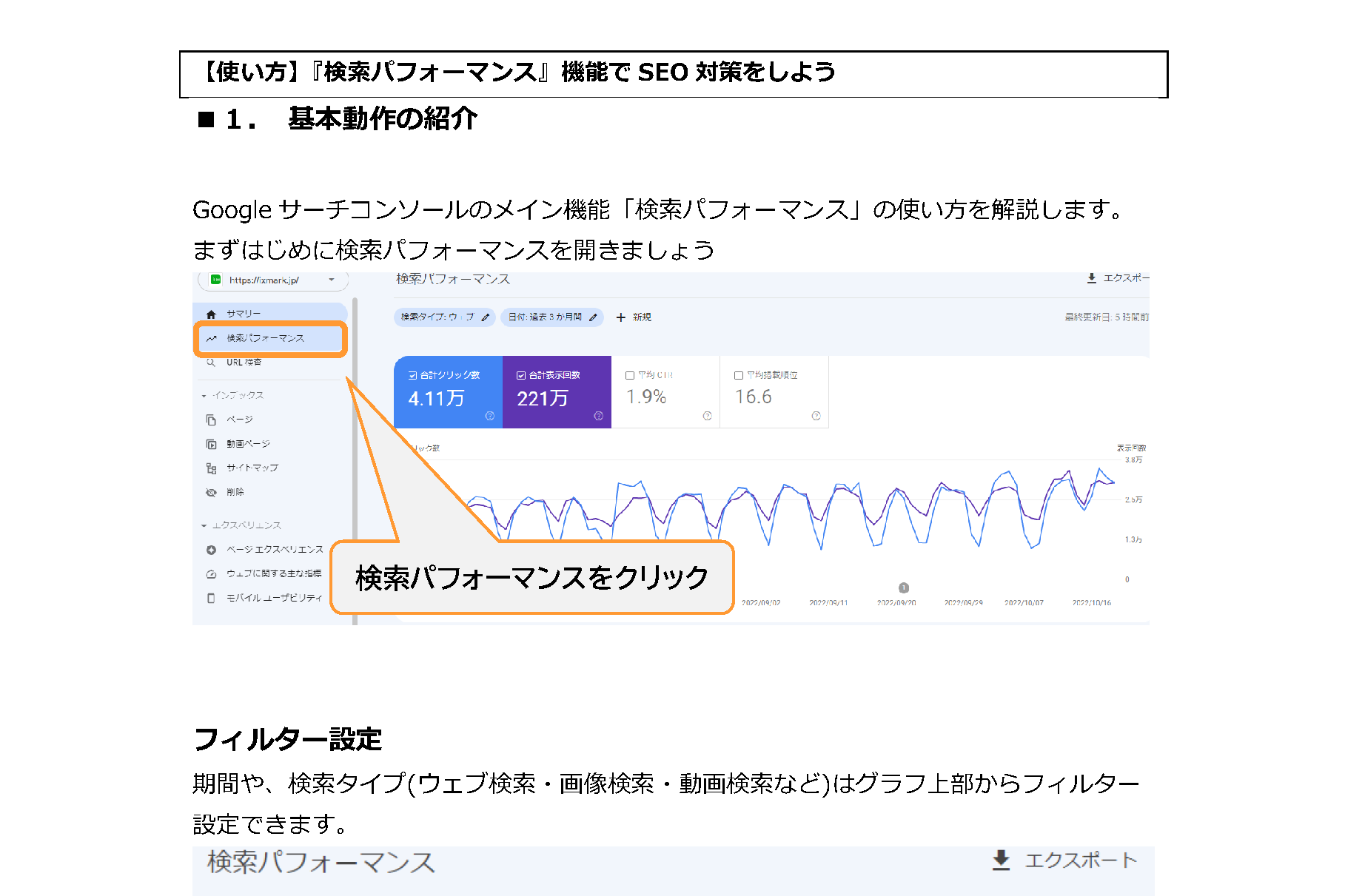1345x896 pixels.
Task: Check the 平均CTR checkbox
Action: click(x=630, y=375)
